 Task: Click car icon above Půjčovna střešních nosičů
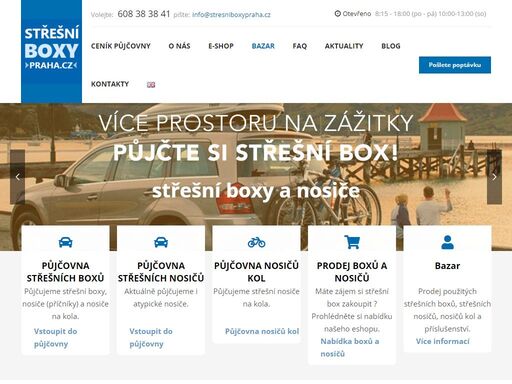161,242
